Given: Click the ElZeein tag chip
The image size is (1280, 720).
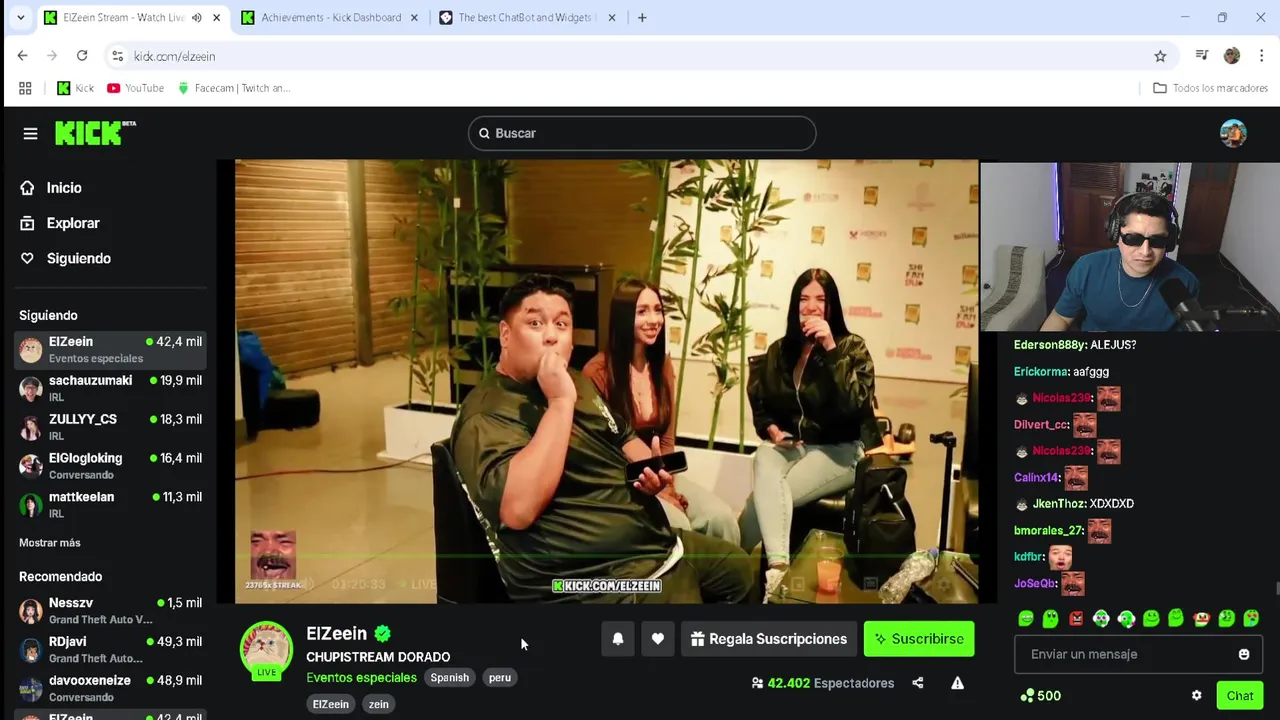Looking at the screenshot, I should [x=331, y=704].
